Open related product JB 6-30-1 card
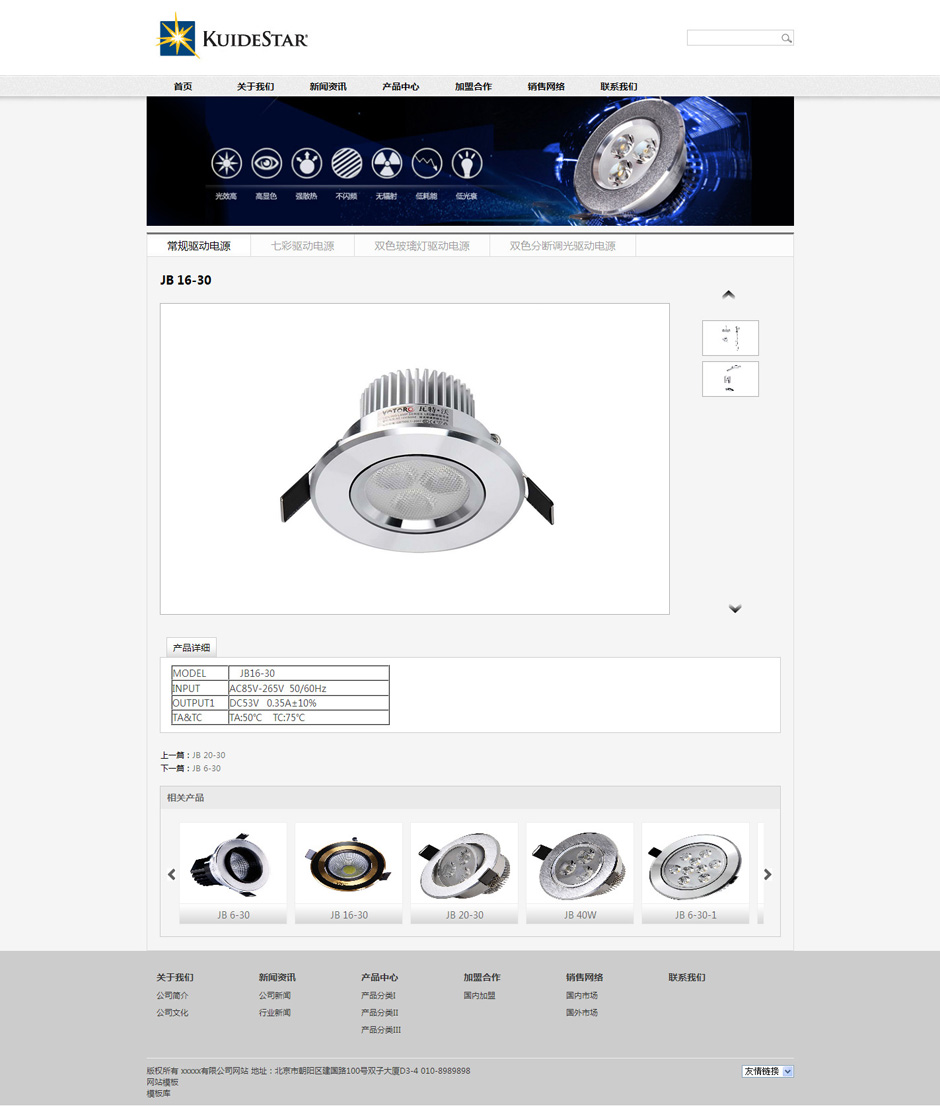Screen dimensions: 940x1110 point(695,873)
